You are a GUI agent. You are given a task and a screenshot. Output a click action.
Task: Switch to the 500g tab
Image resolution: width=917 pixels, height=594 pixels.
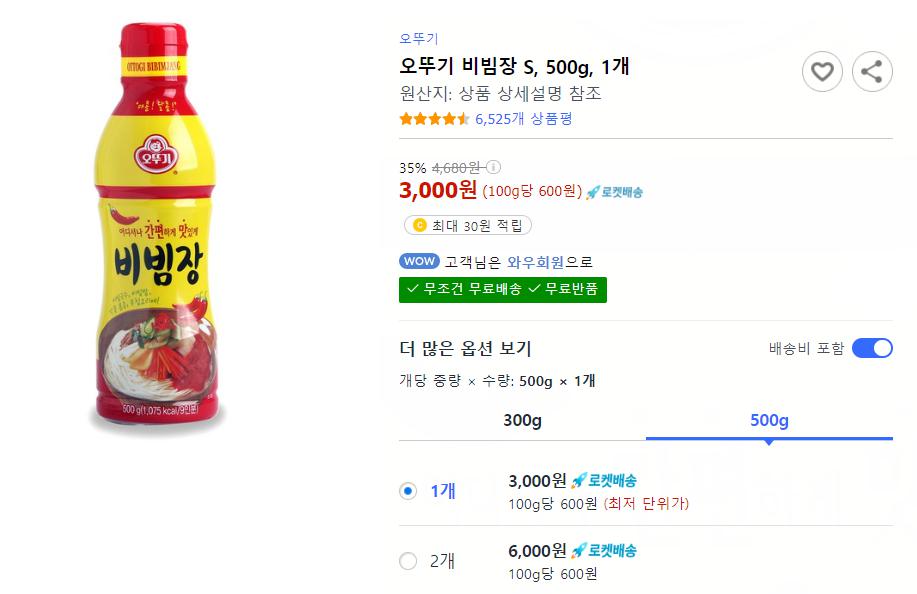(x=769, y=420)
